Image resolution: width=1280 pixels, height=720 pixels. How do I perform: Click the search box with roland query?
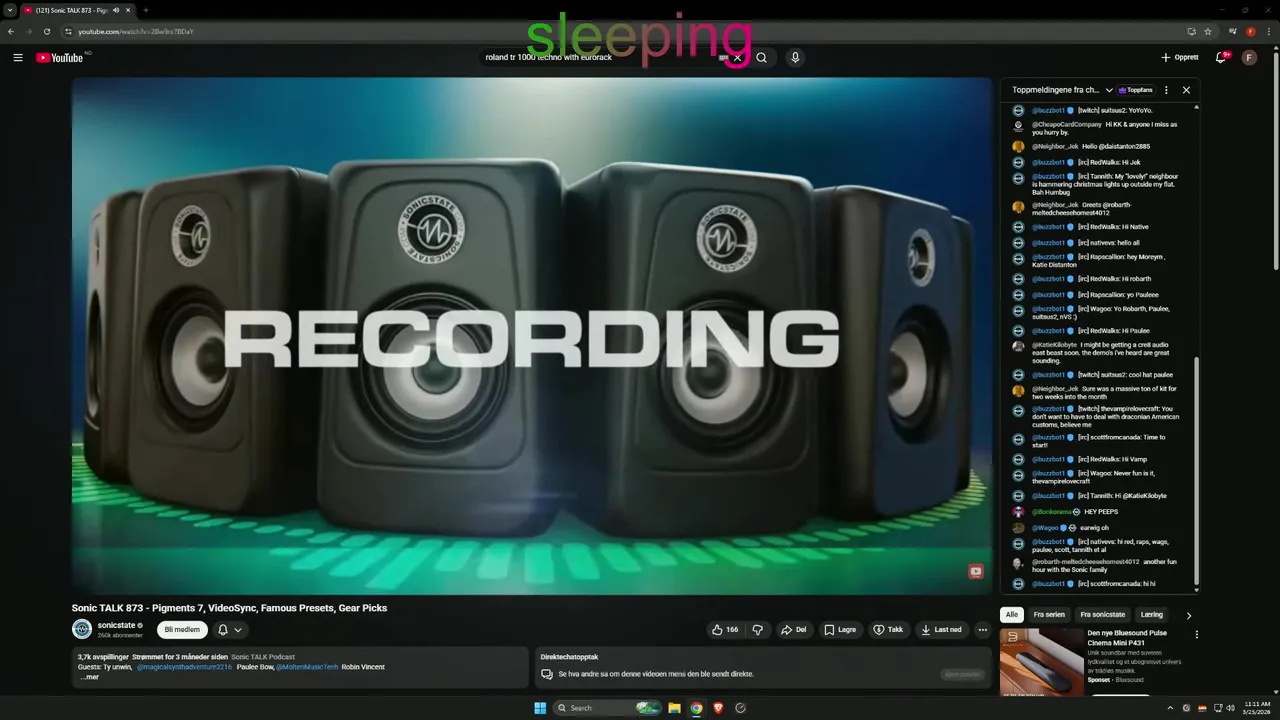pos(600,58)
